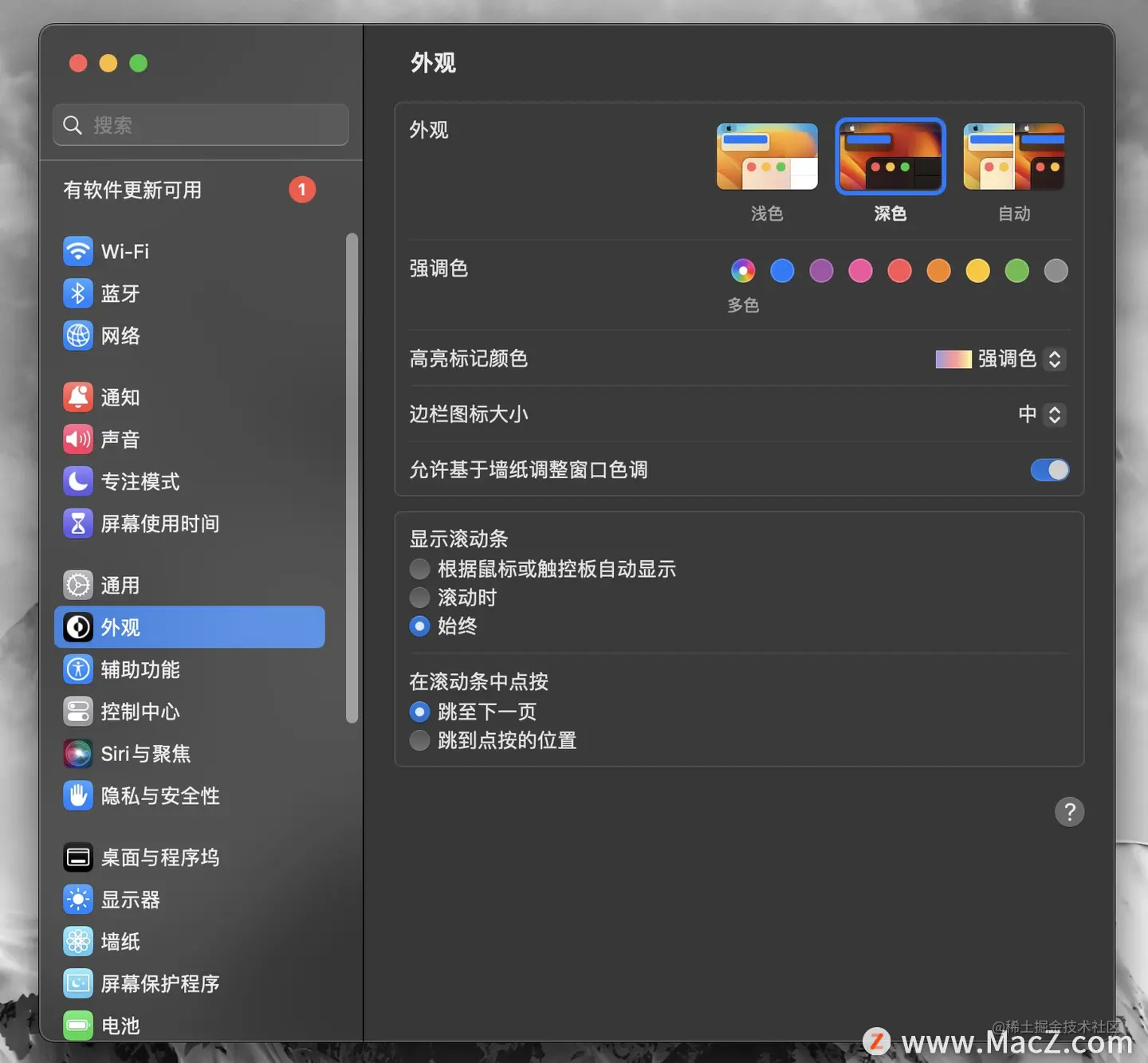Viewport: 1148px width, 1063px height.
Task: Select 跳到点按的位置 radio button
Action: (x=419, y=740)
